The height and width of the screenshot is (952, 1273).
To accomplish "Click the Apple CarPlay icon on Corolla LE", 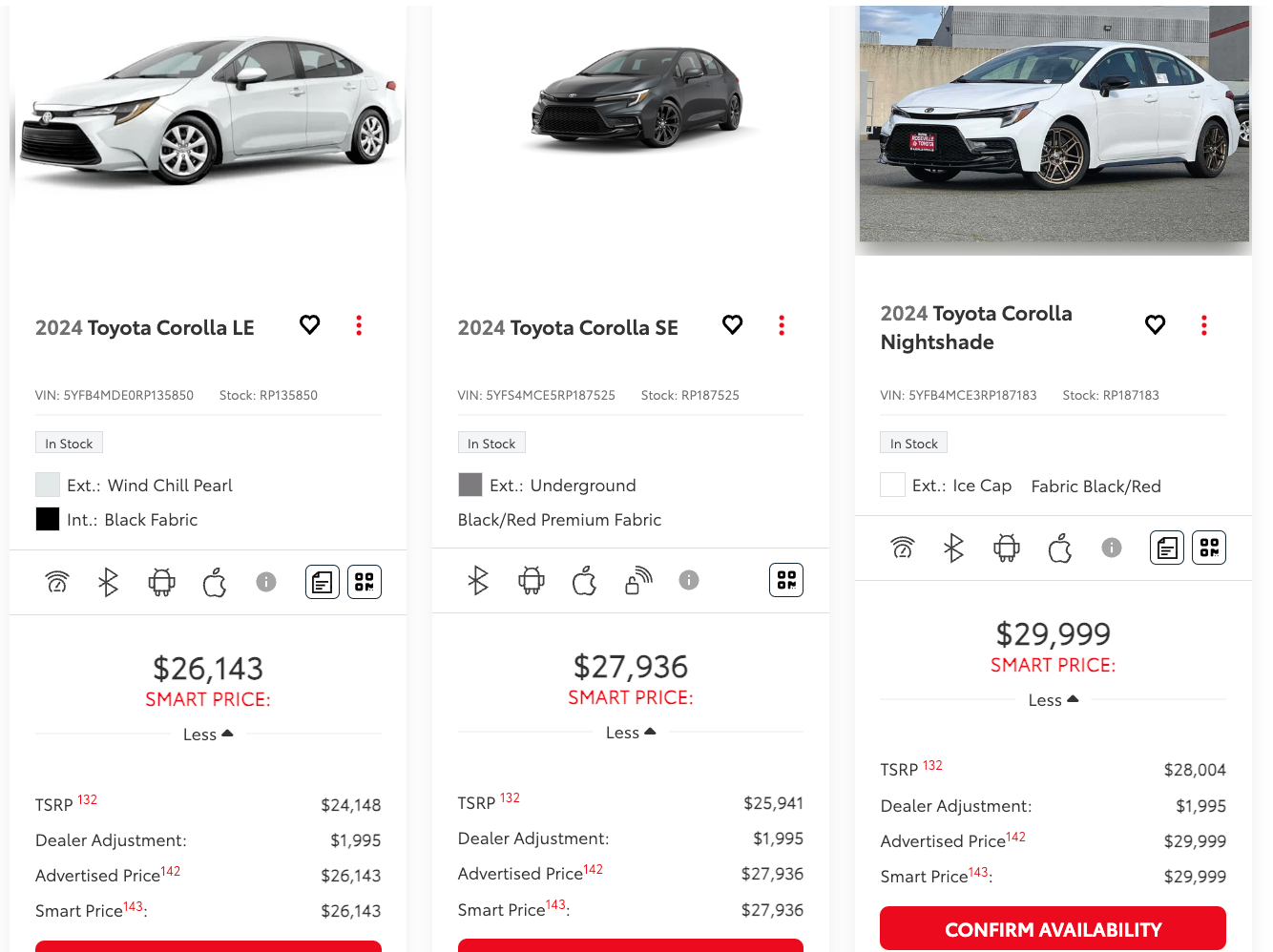I will coord(215,582).
